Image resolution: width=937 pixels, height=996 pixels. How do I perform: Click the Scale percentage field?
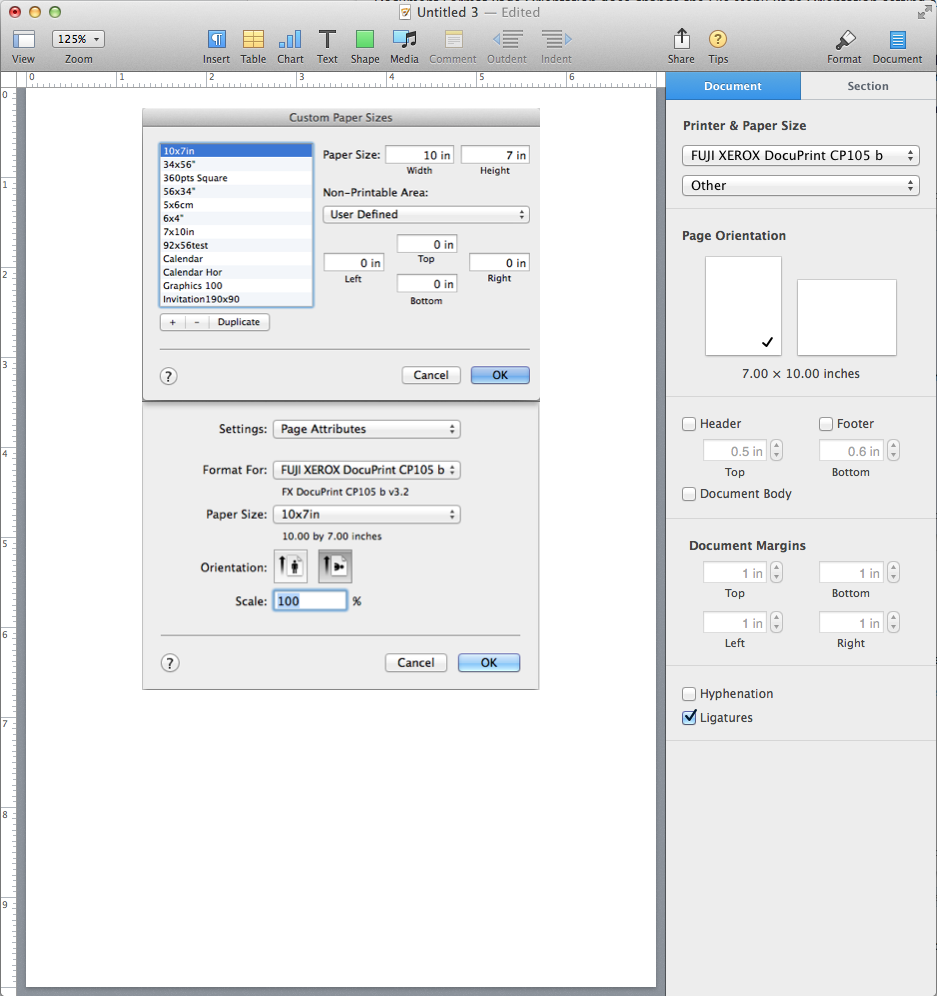311,601
